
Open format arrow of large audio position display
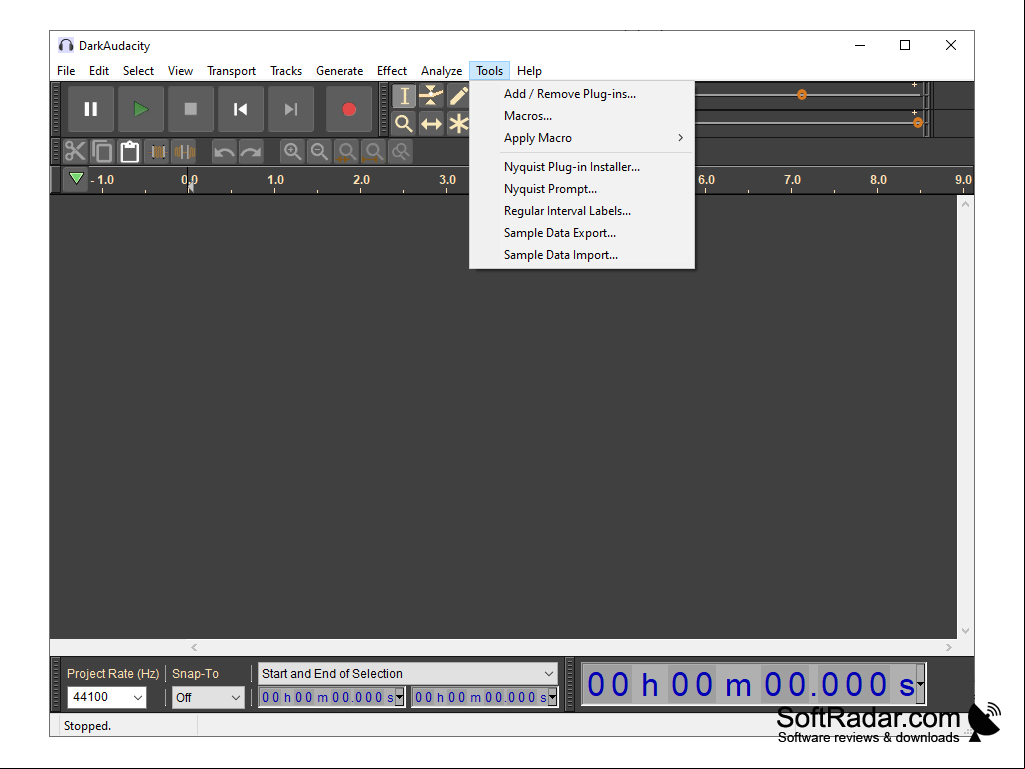920,684
